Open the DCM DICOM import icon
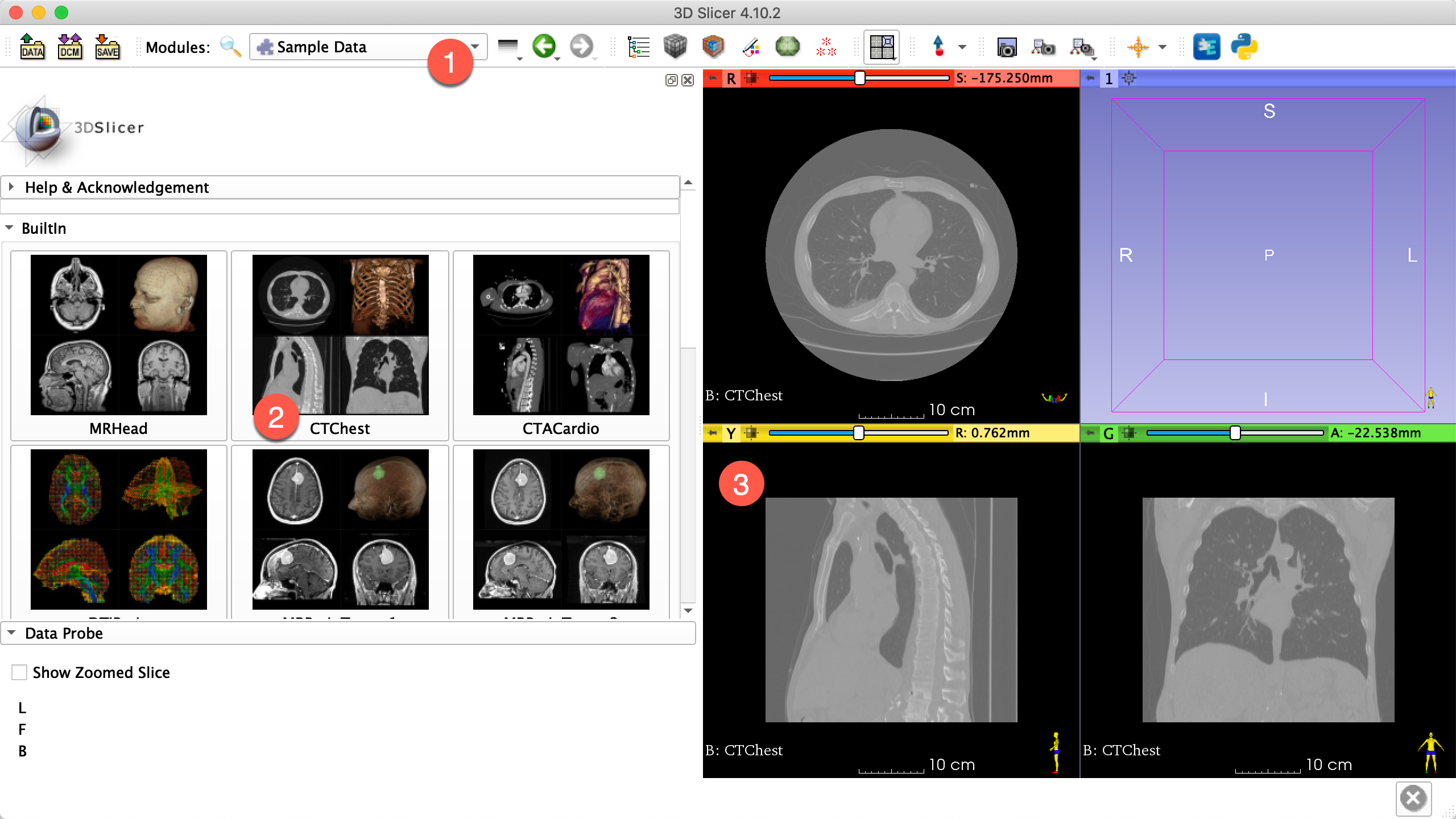Viewport: 1456px width, 819px height. 70,47
